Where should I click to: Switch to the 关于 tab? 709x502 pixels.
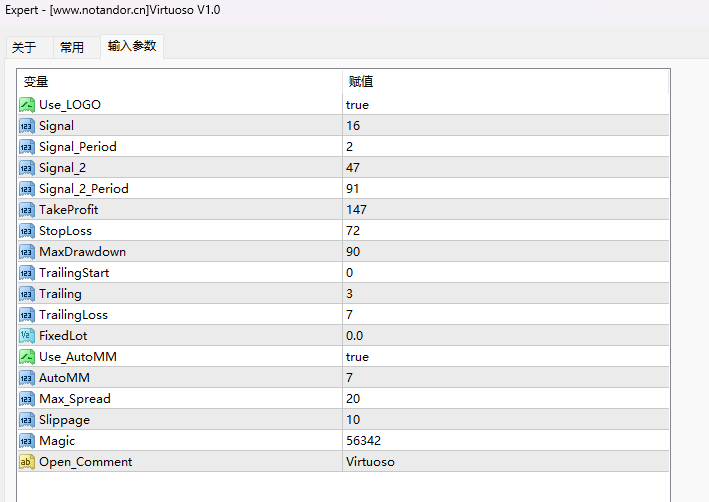[x=24, y=47]
